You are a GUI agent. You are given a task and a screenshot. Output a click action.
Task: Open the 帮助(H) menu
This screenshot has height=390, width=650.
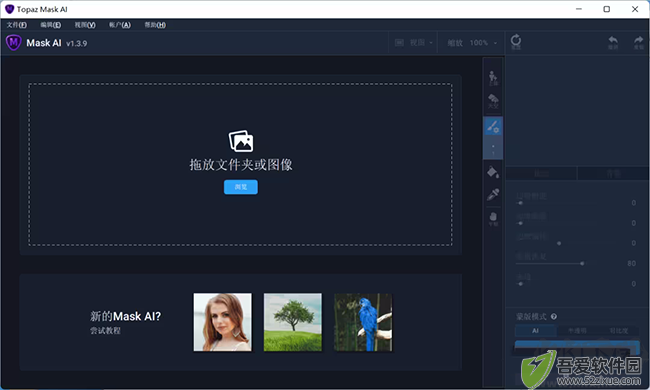pos(155,25)
